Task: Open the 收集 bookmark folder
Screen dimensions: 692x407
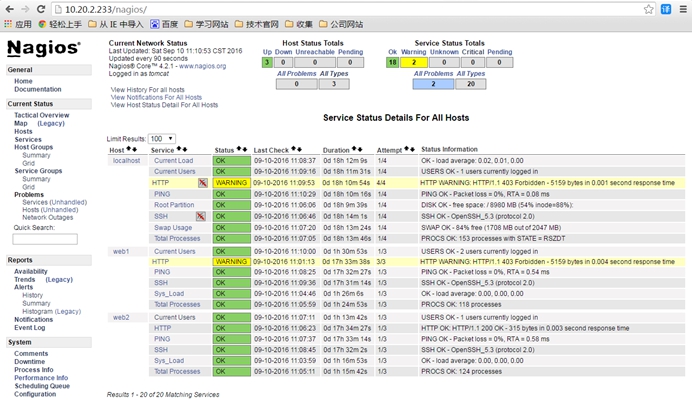Action: pyautogui.click(x=299, y=24)
